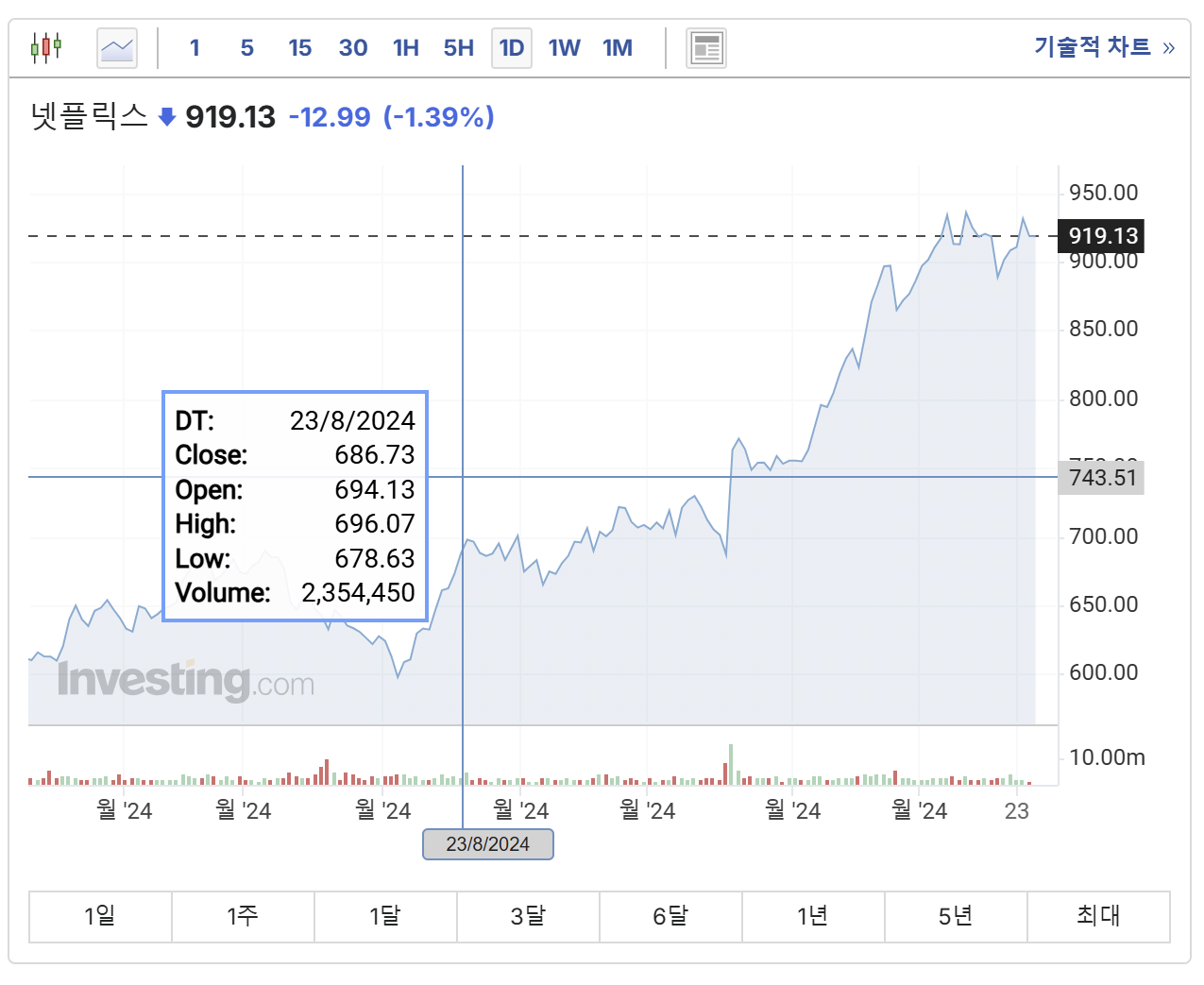Click the DT 23/8/2024 tooltip date
This screenshot has height=985, width=1204.
(x=352, y=421)
